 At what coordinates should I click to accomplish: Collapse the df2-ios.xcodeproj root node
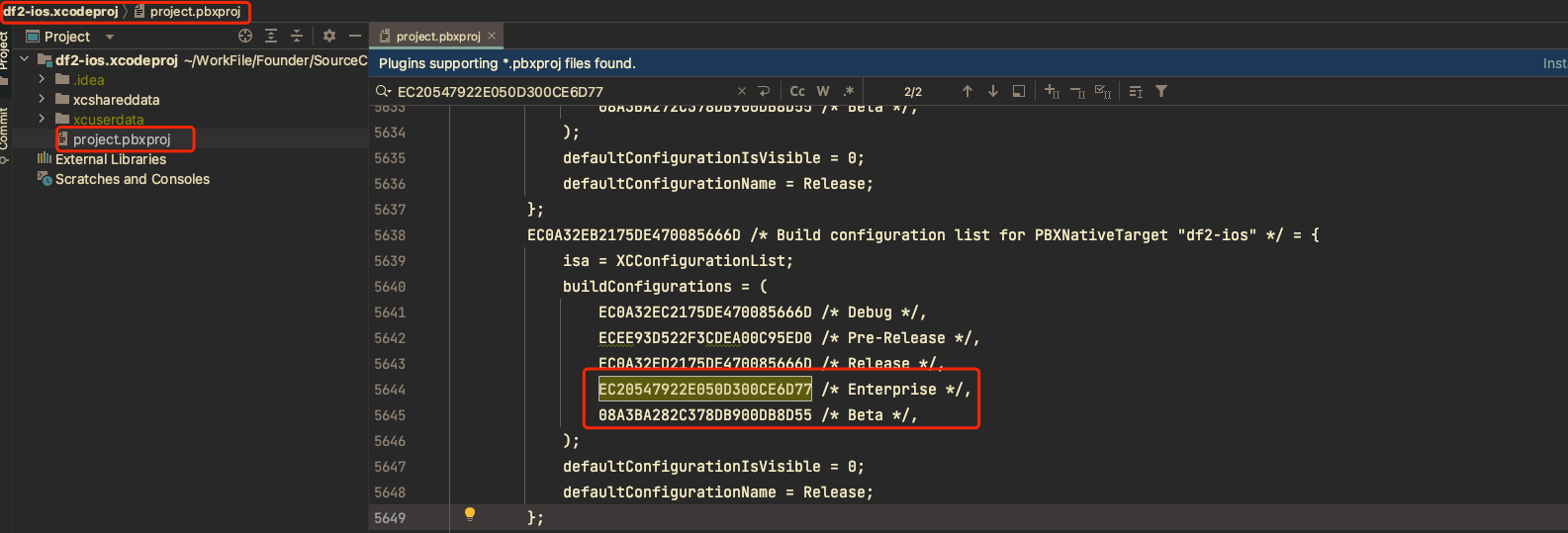tap(25, 59)
